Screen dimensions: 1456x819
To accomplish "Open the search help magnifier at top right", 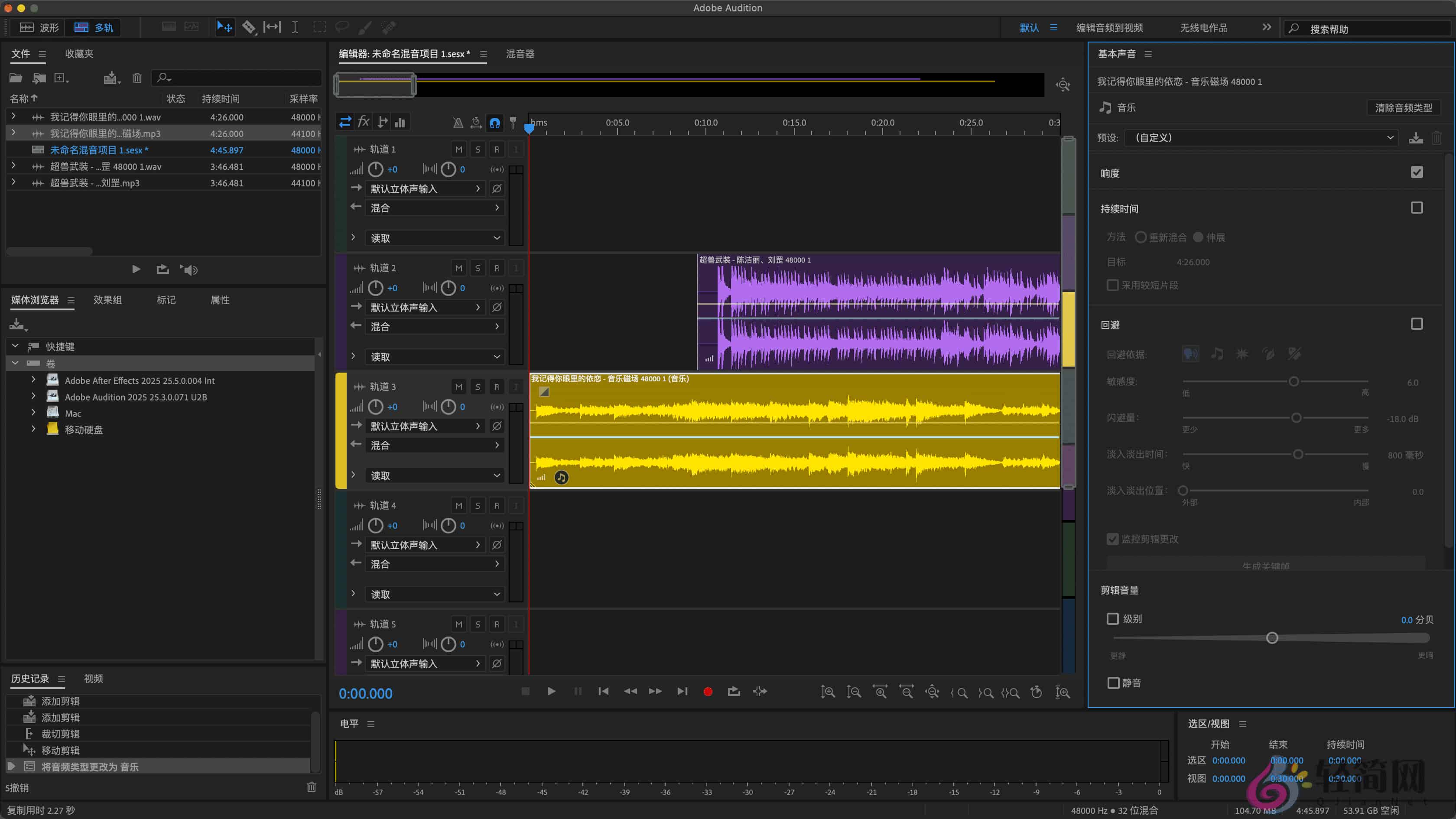I will 1294,28.
